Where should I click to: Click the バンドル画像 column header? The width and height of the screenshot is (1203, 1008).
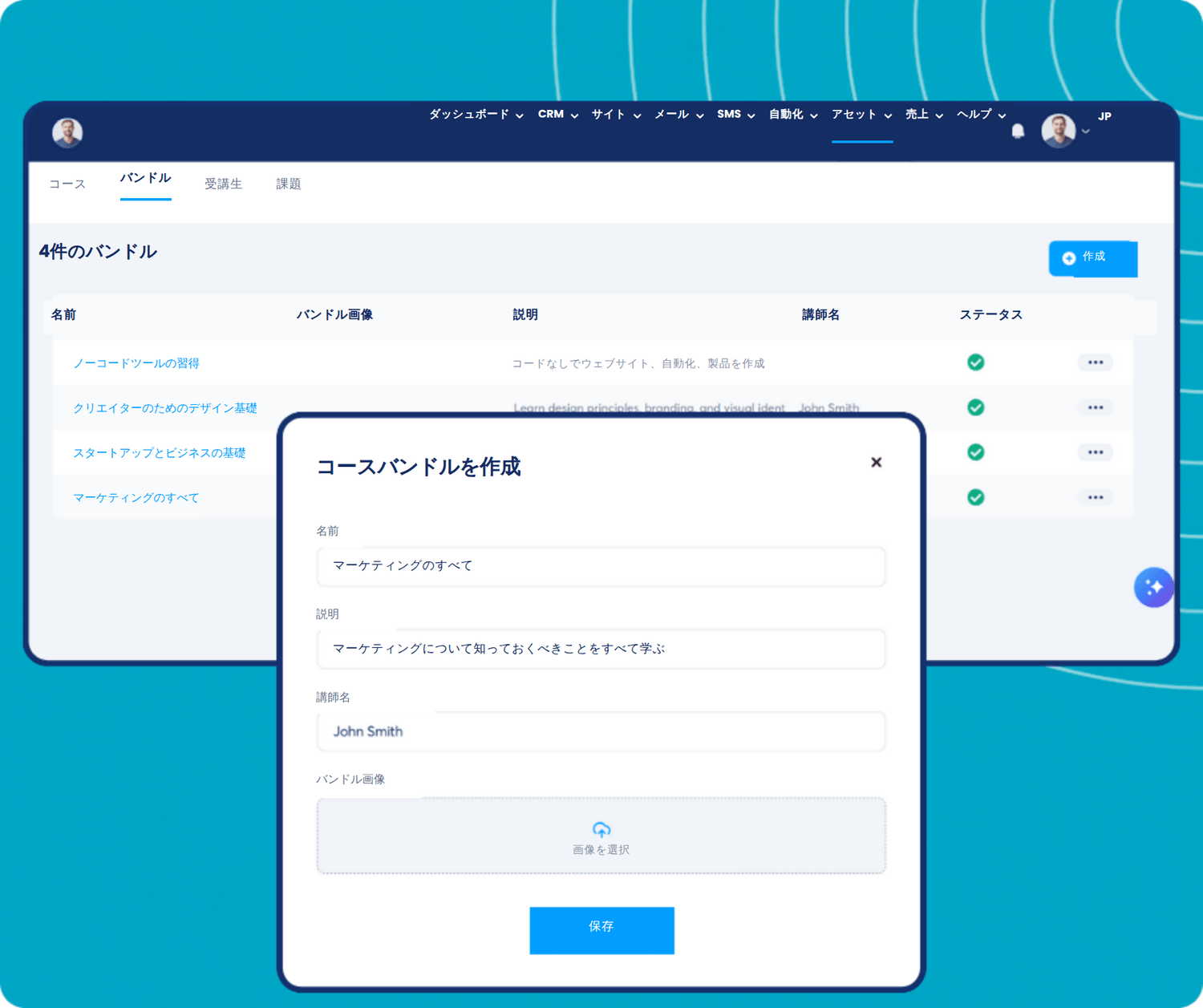tap(334, 314)
